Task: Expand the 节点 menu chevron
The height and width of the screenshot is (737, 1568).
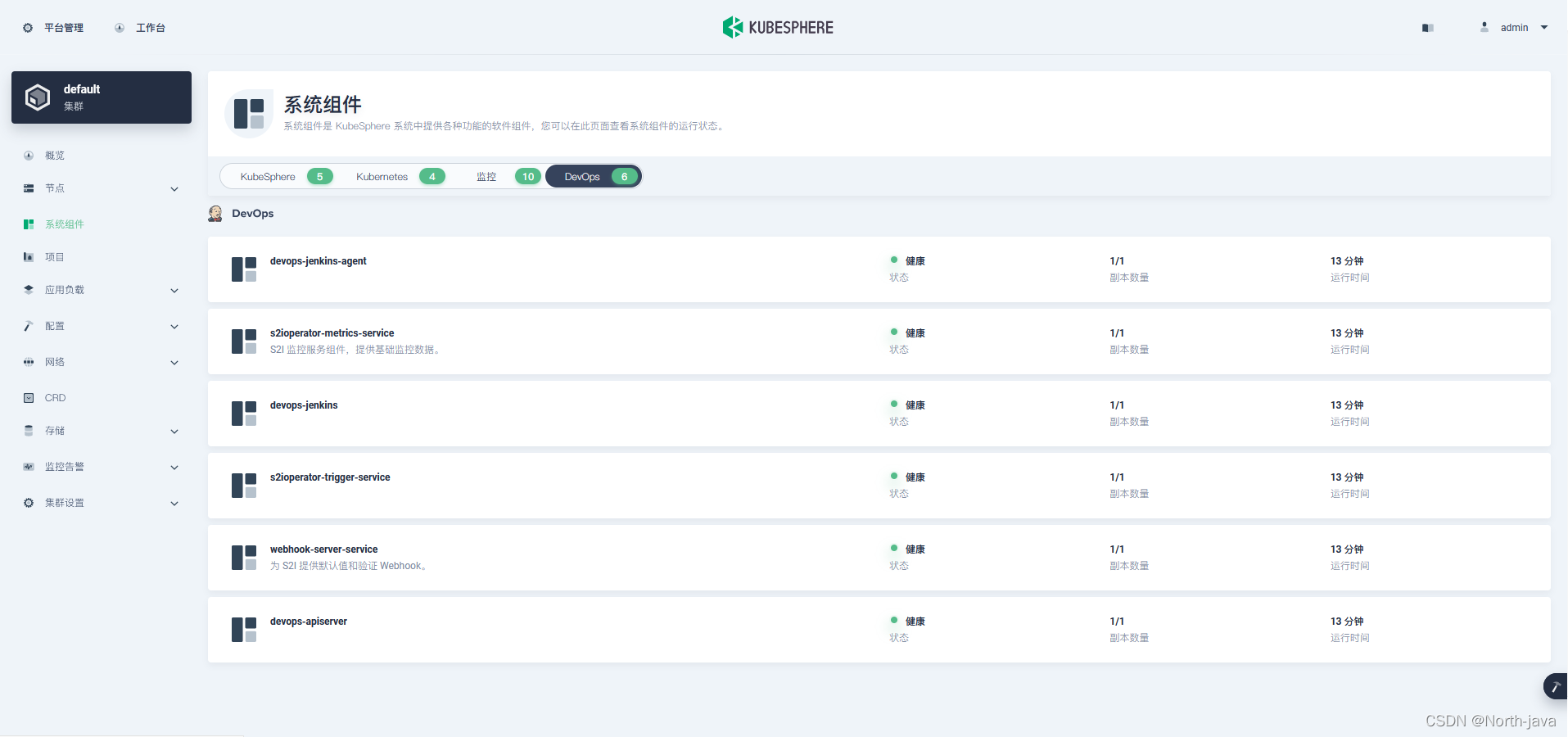Action: (174, 189)
